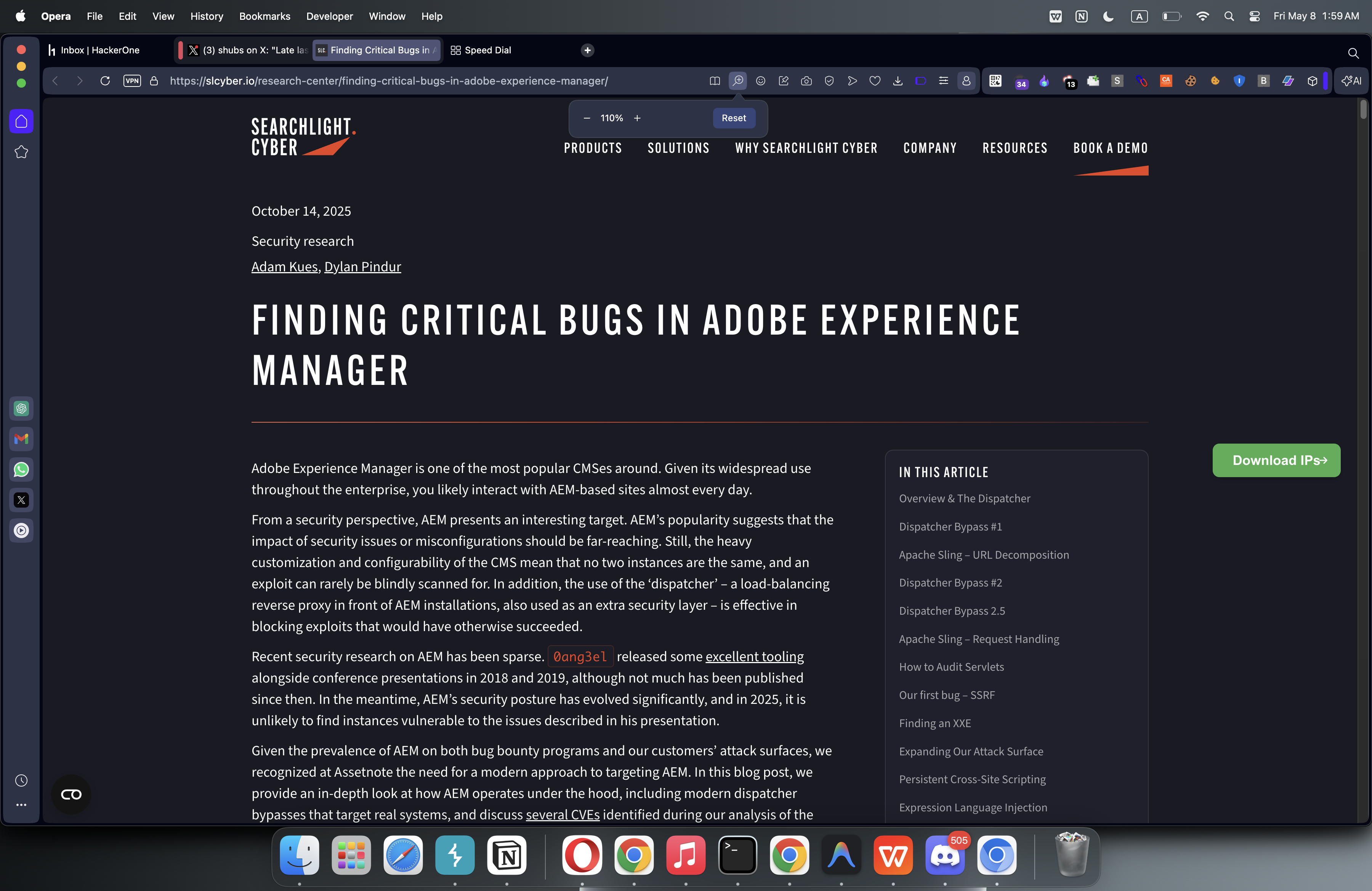Jump to Finding an XXE section
This screenshot has height=891, width=1372.
click(x=934, y=723)
